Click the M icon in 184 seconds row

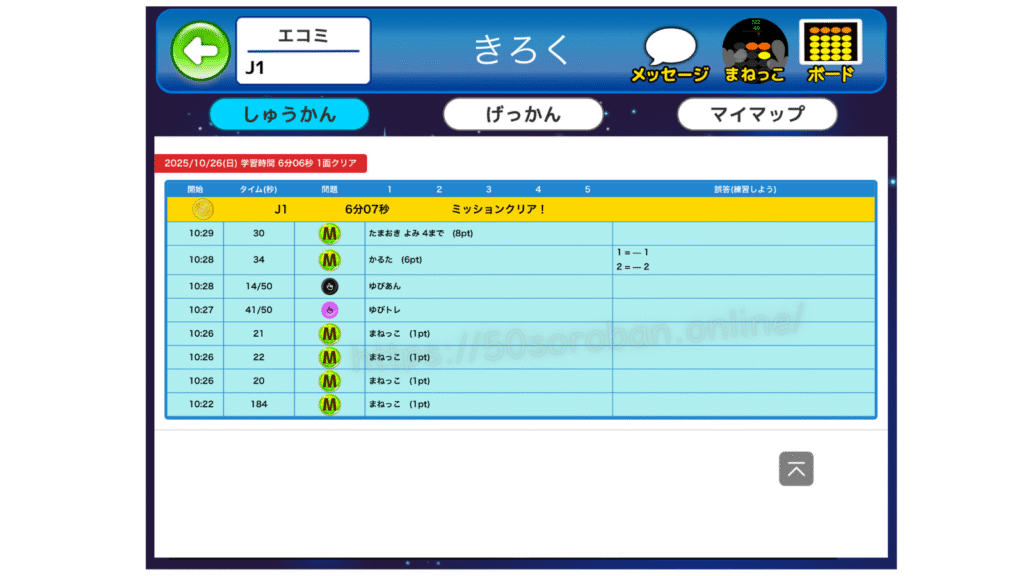(x=329, y=404)
